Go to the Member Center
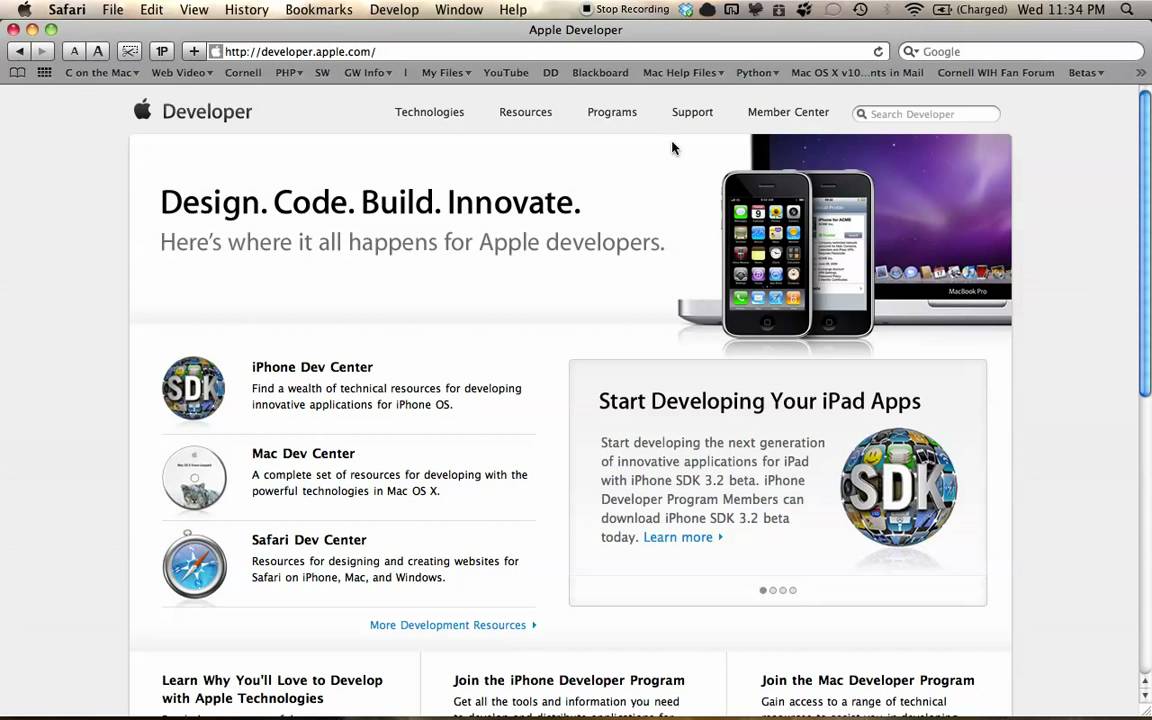This screenshot has height=720, width=1152. [x=788, y=112]
